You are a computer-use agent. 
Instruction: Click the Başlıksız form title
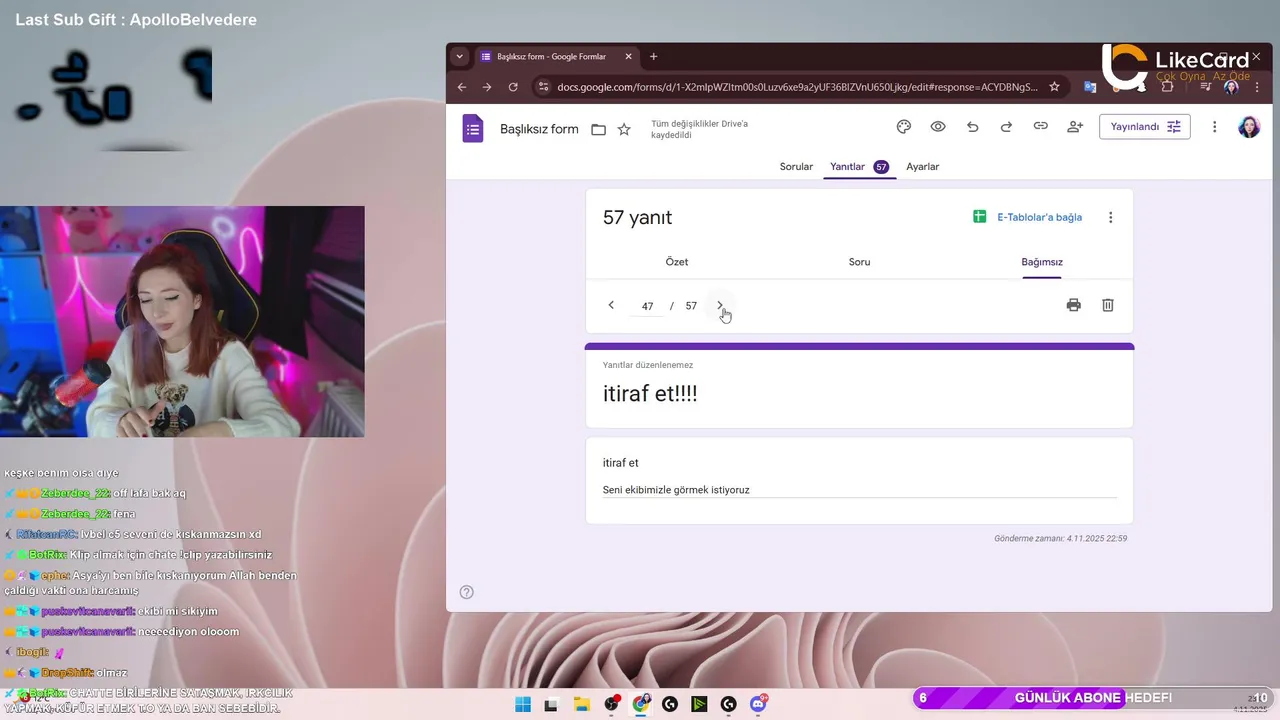coord(539,129)
